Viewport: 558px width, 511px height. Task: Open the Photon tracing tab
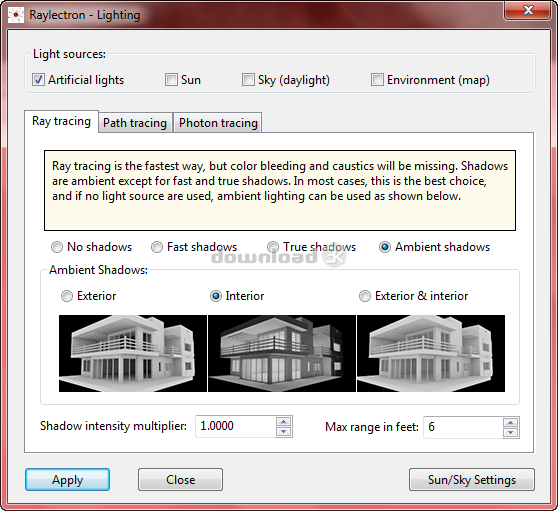click(218, 123)
